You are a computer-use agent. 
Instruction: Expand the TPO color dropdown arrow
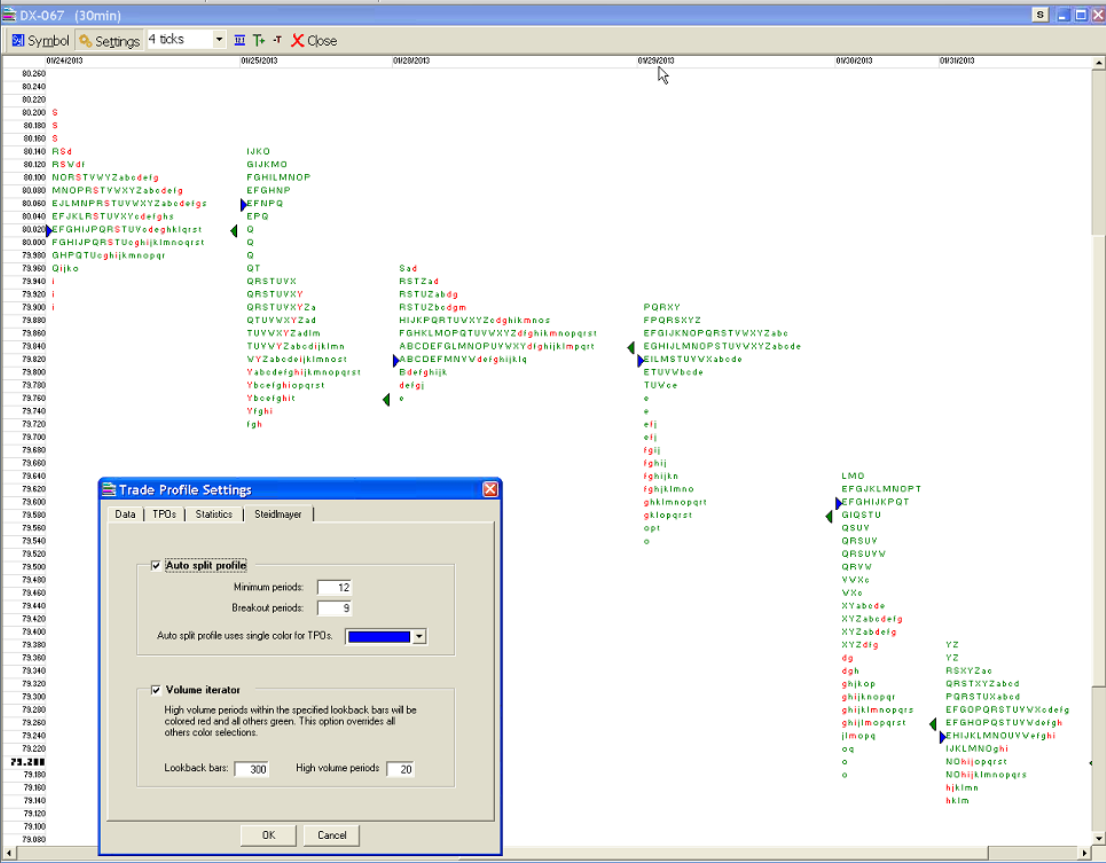(x=419, y=636)
